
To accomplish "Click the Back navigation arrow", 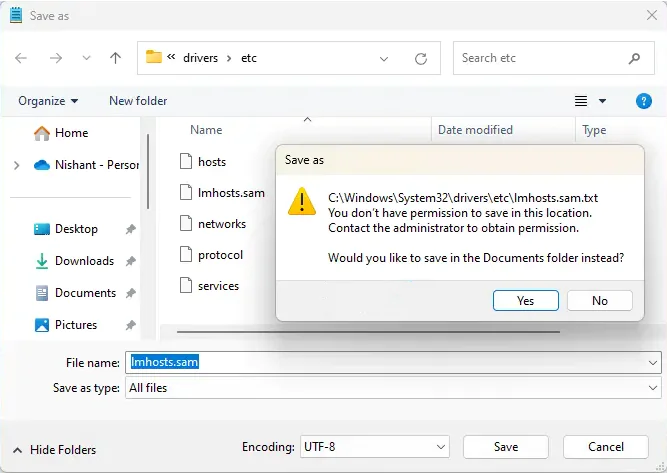I will 22,58.
